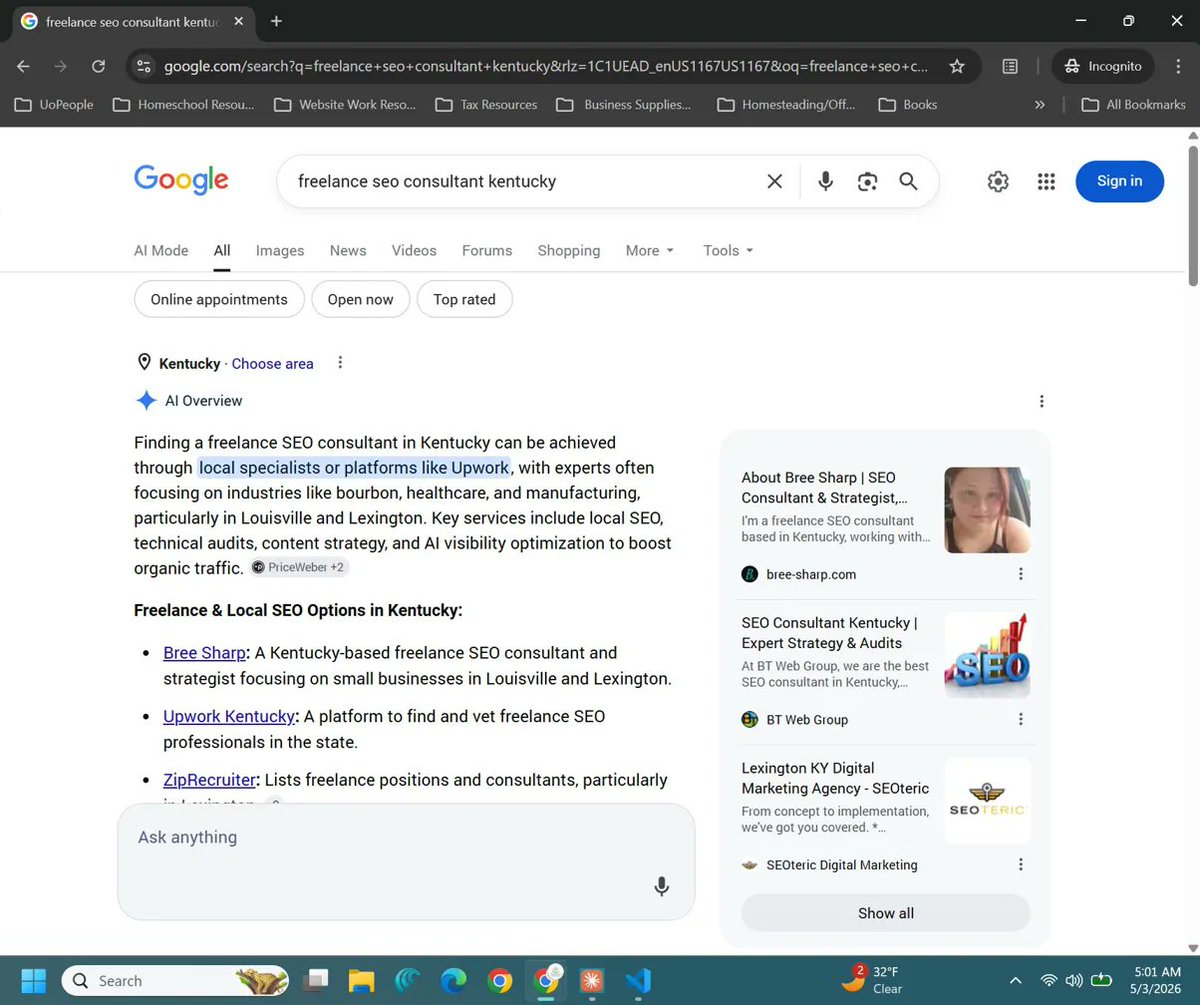
Task: Open Chrome three-dot menu
Action: (1177, 66)
